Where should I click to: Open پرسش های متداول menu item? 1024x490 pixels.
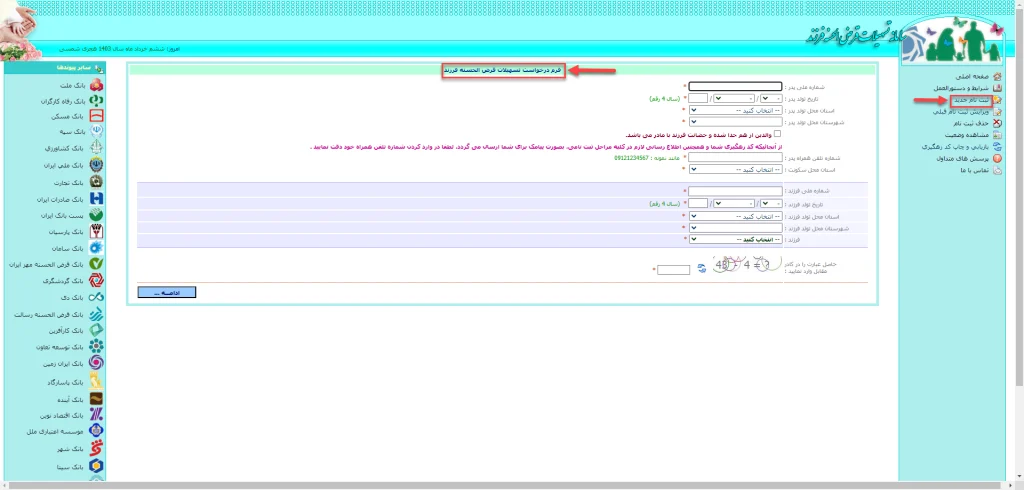963,158
